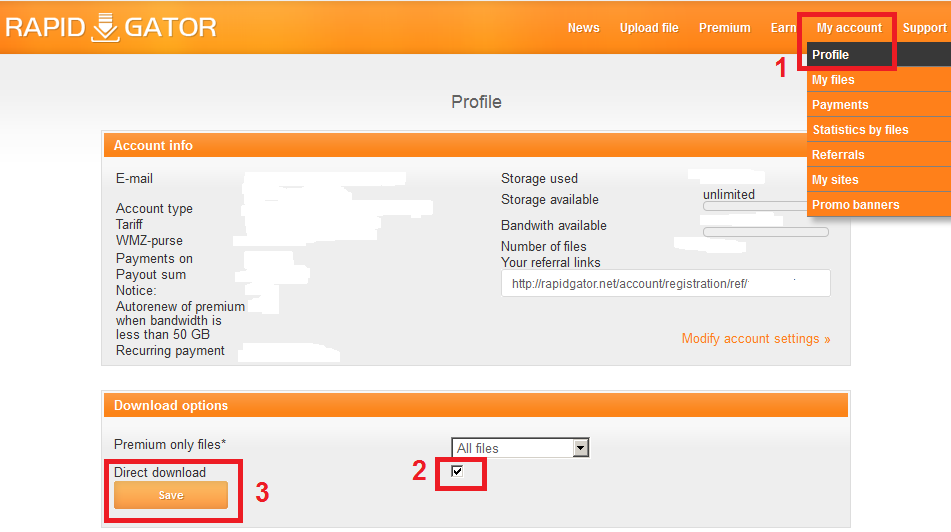Choose Referrals in the dropdown menu
Image resolution: width=951 pixels, height=532 pixels.
click(x=879, y=154)
